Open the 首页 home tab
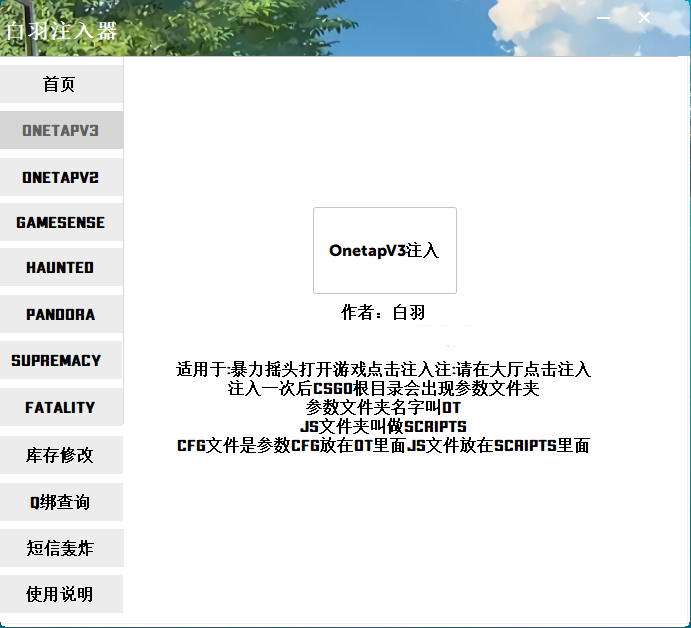 coord(61,84)
